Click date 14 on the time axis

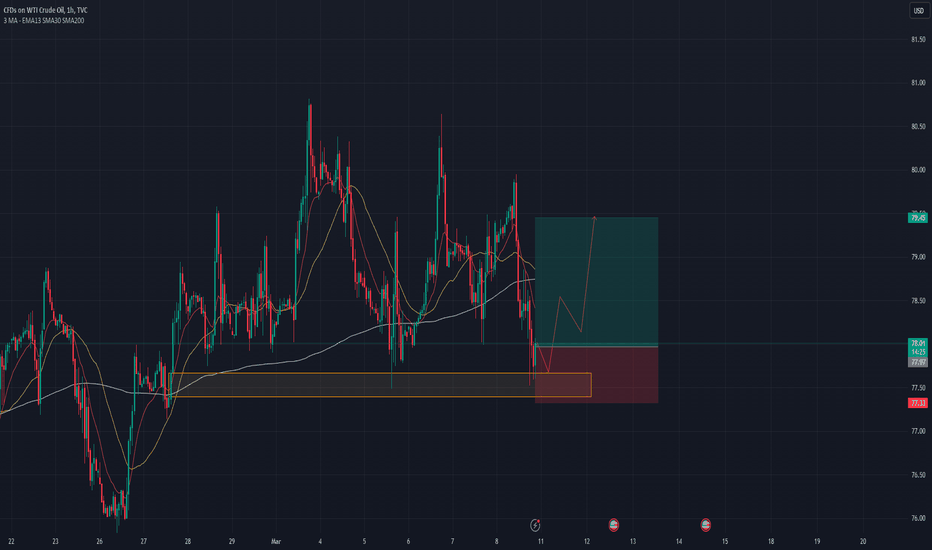(679, 542)
